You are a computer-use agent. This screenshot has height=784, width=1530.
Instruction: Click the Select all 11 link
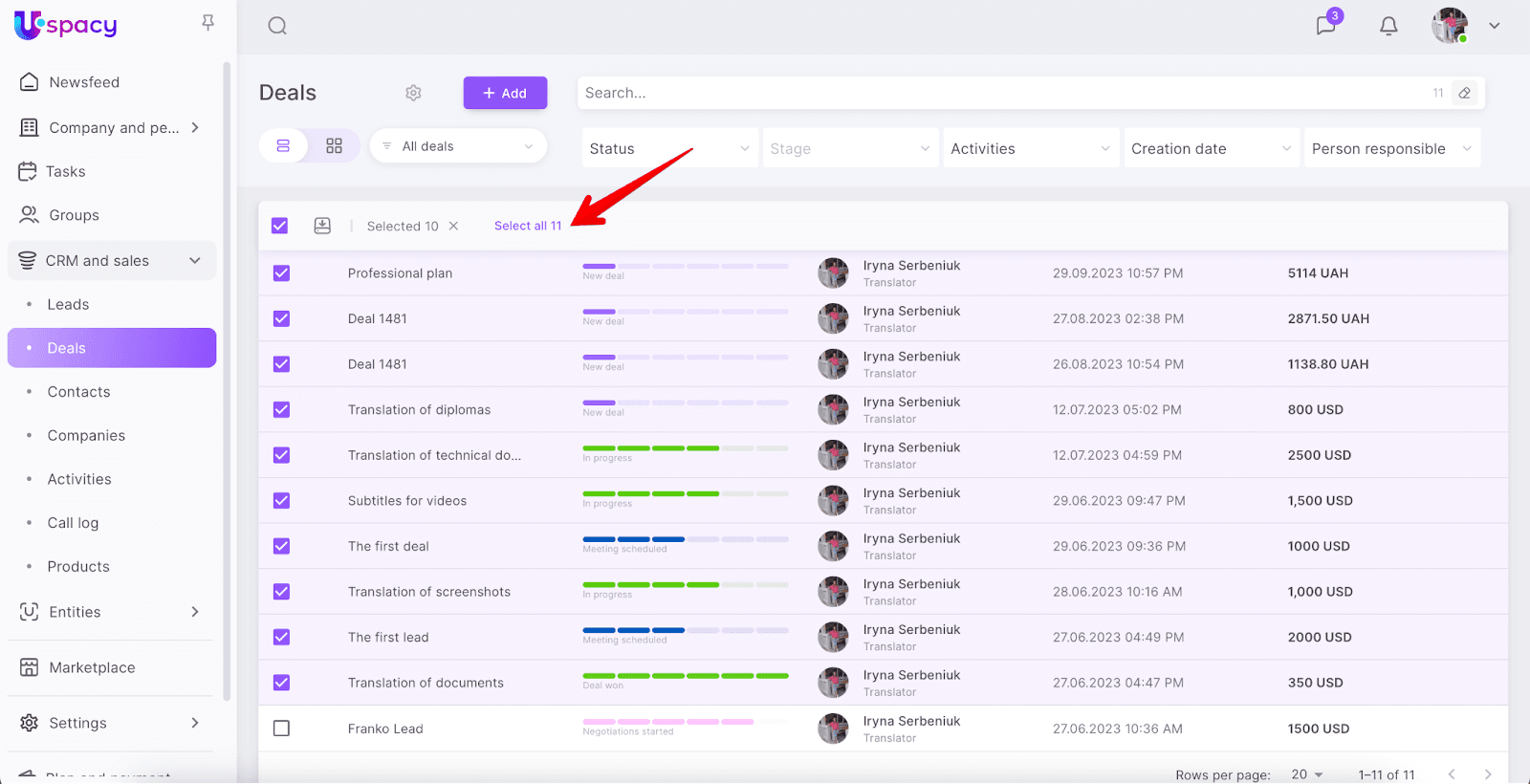point(528,226)
